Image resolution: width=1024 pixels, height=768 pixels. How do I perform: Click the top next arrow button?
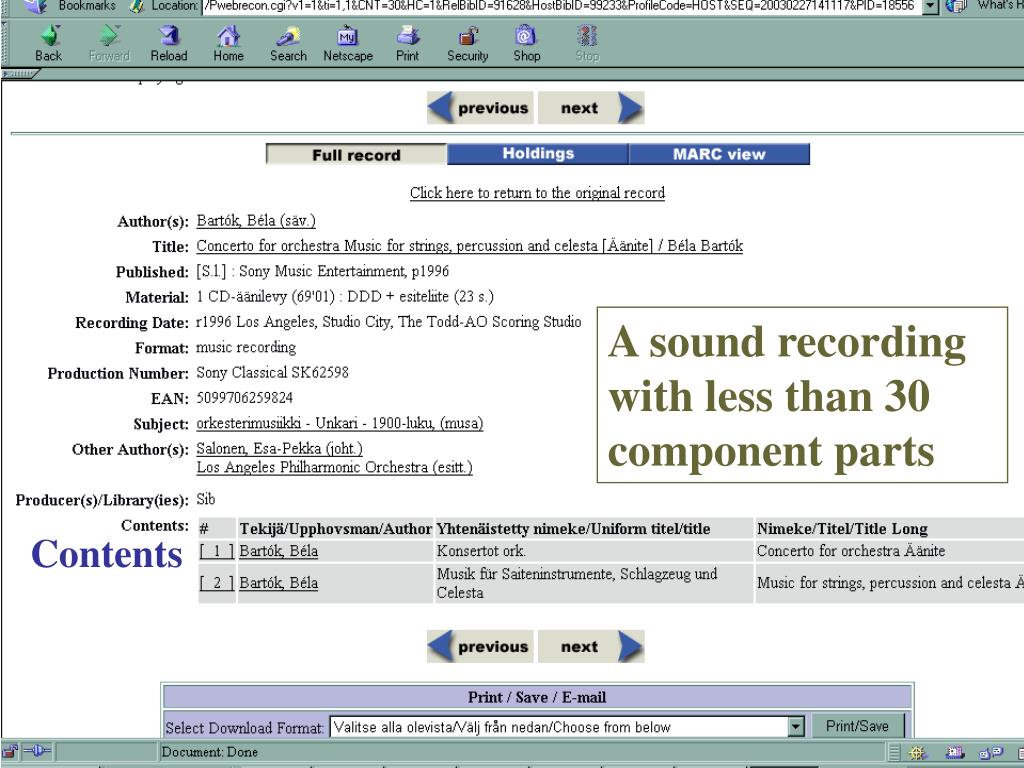coord(591,108)
